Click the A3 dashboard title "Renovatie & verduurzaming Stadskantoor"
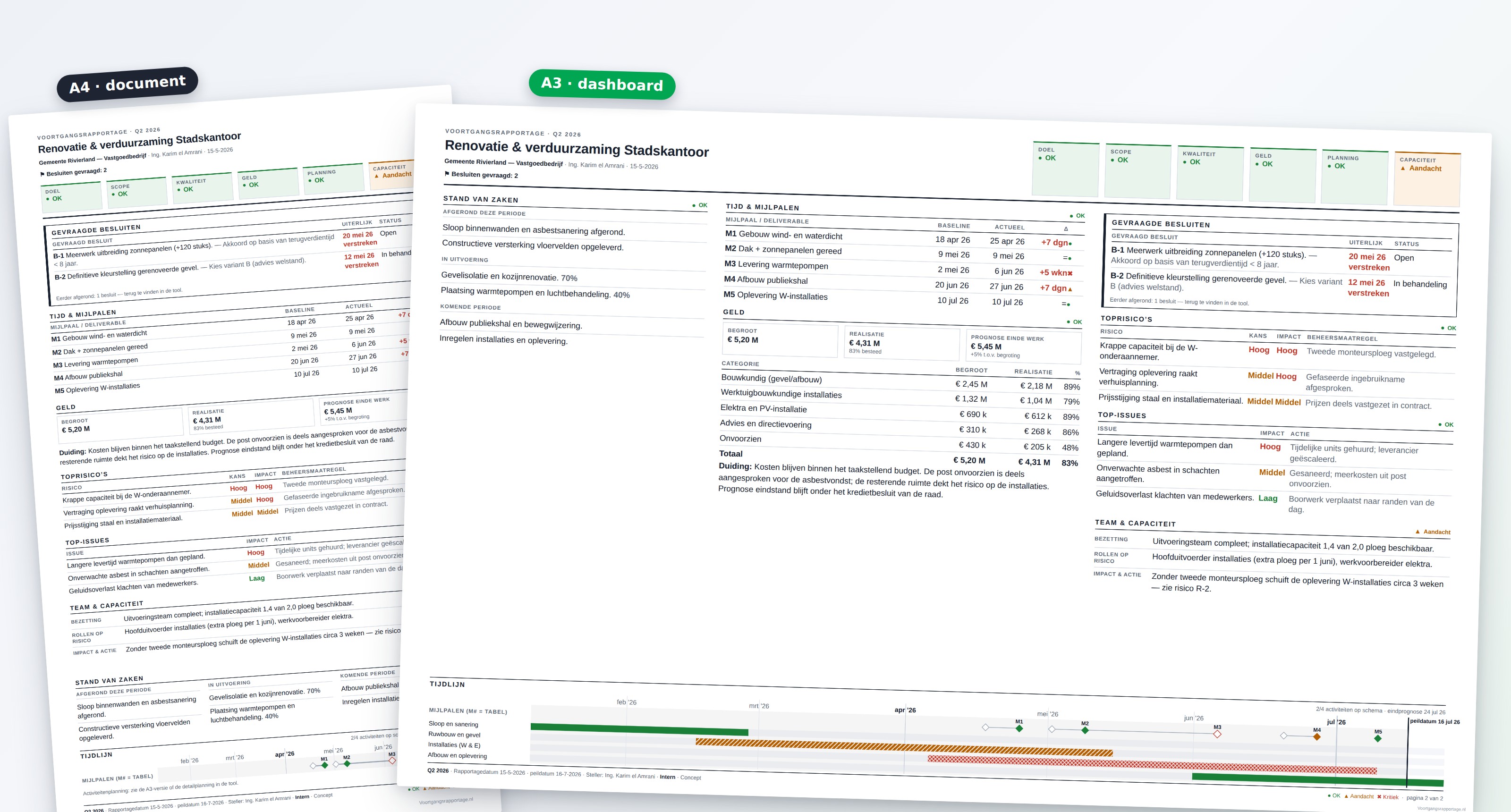This screenshot has height=812, width=1511. (577, 148)
